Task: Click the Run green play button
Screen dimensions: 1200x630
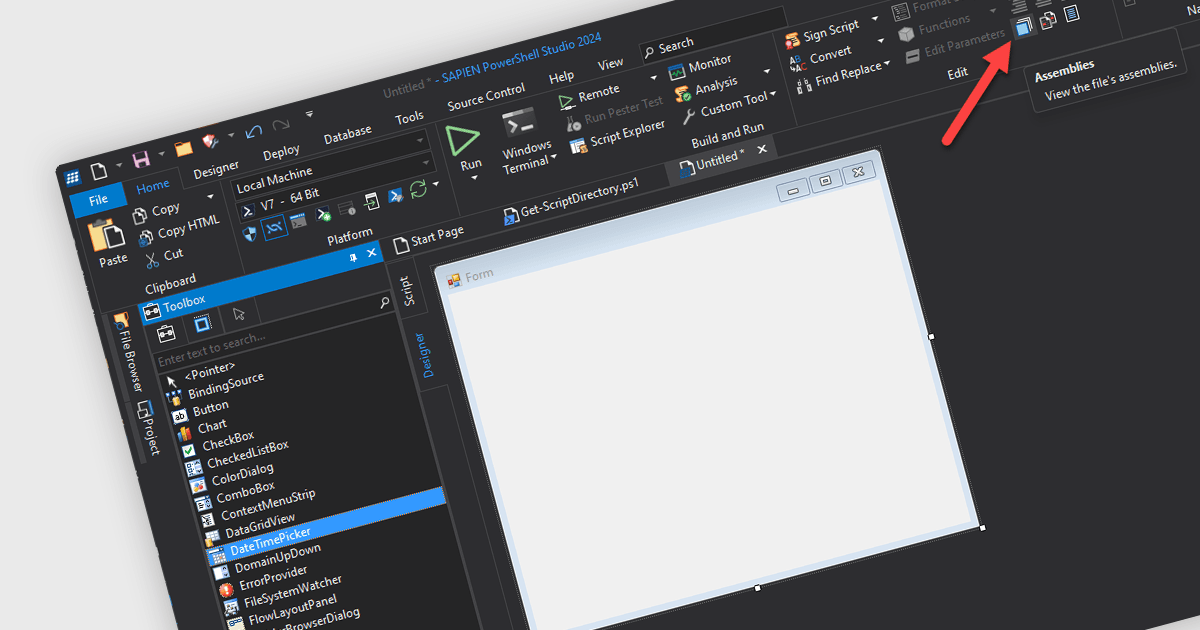Action: 463,140
